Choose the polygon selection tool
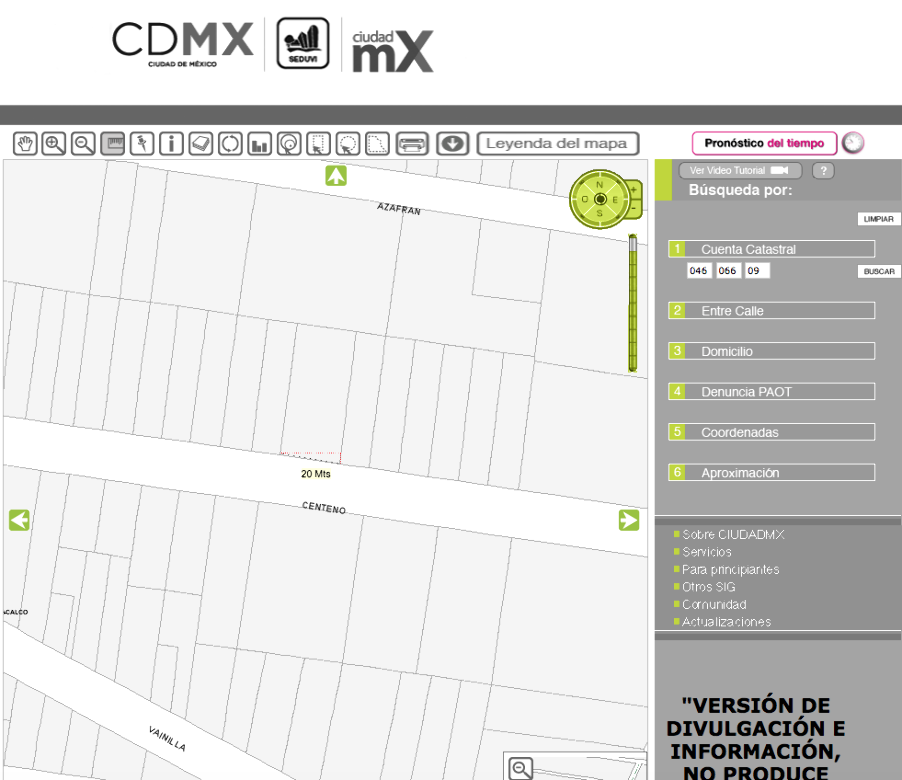 tap(377, 144)
